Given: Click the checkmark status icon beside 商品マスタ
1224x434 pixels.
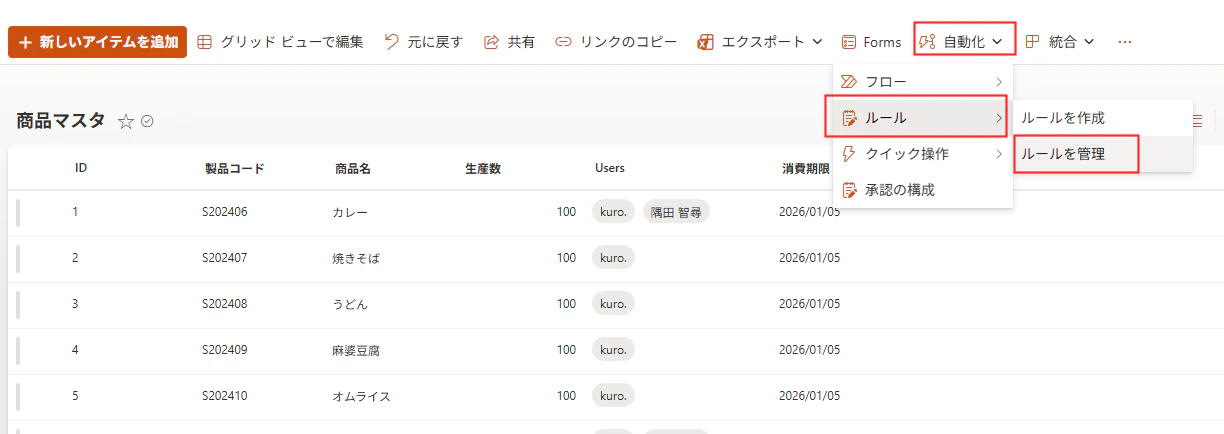Looking at the screenshot, I should coord(148,122).
